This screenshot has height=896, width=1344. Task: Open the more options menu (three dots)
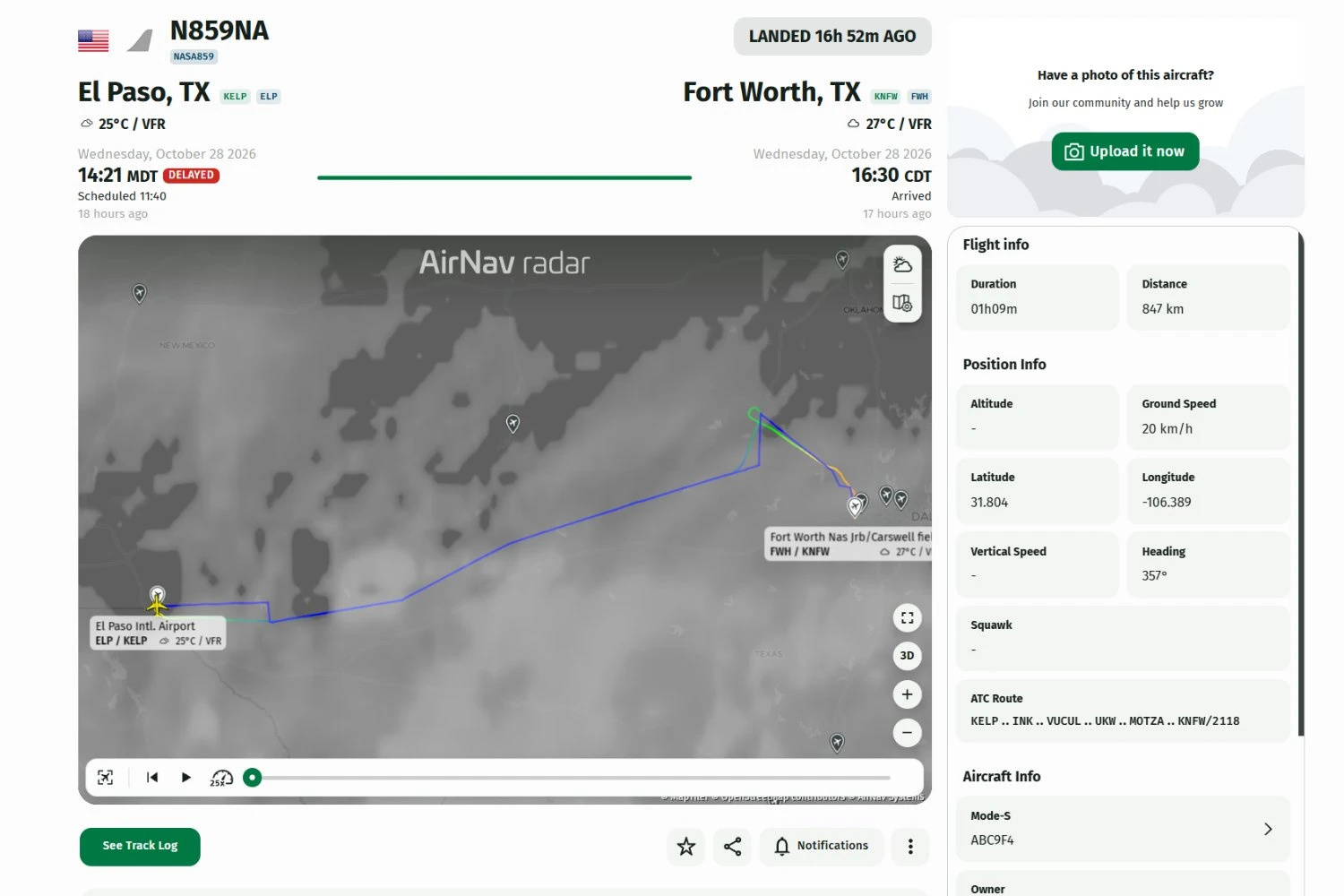coord(910,846)
